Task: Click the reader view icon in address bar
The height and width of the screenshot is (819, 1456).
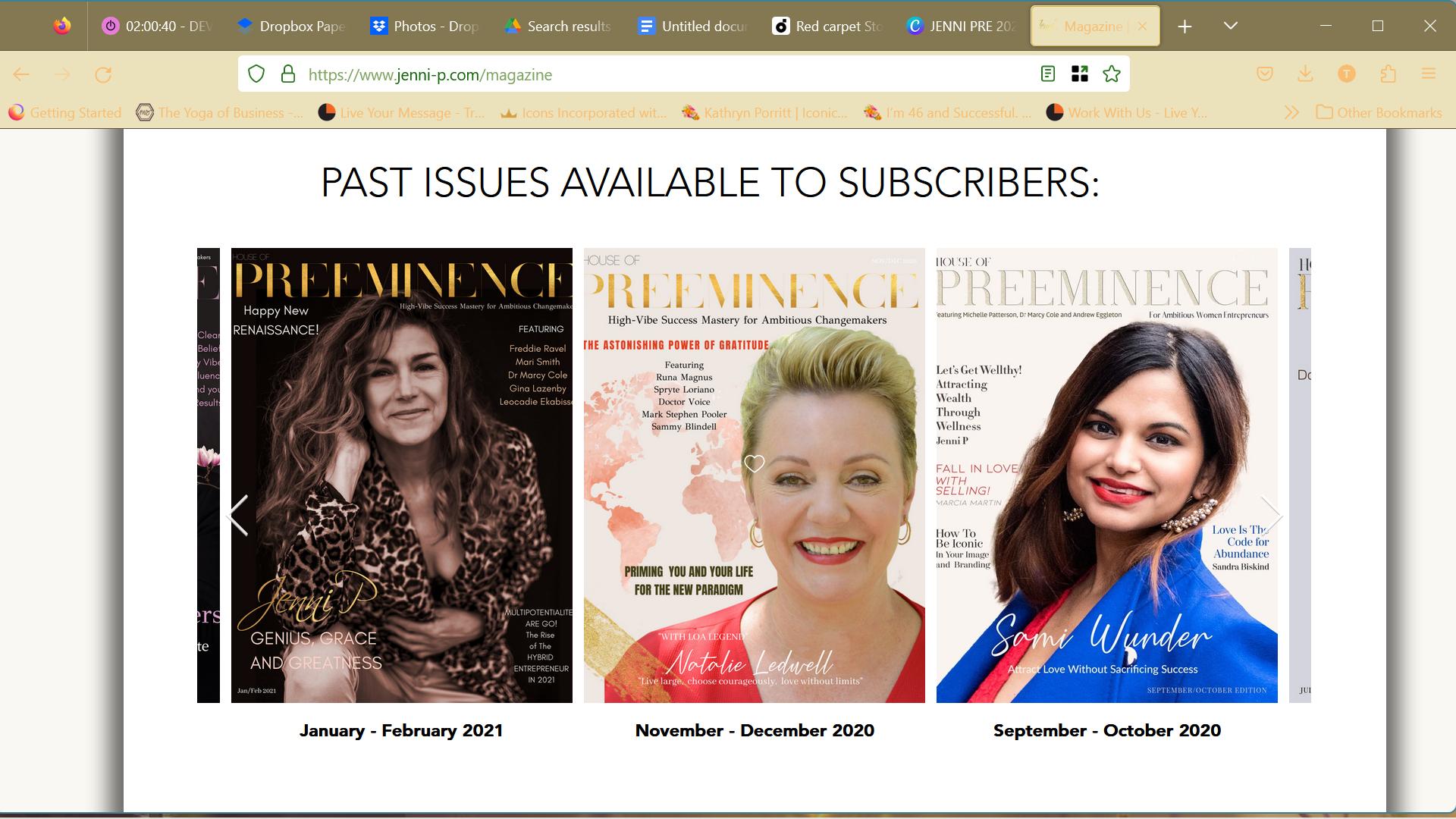Action: point(1047,74)
